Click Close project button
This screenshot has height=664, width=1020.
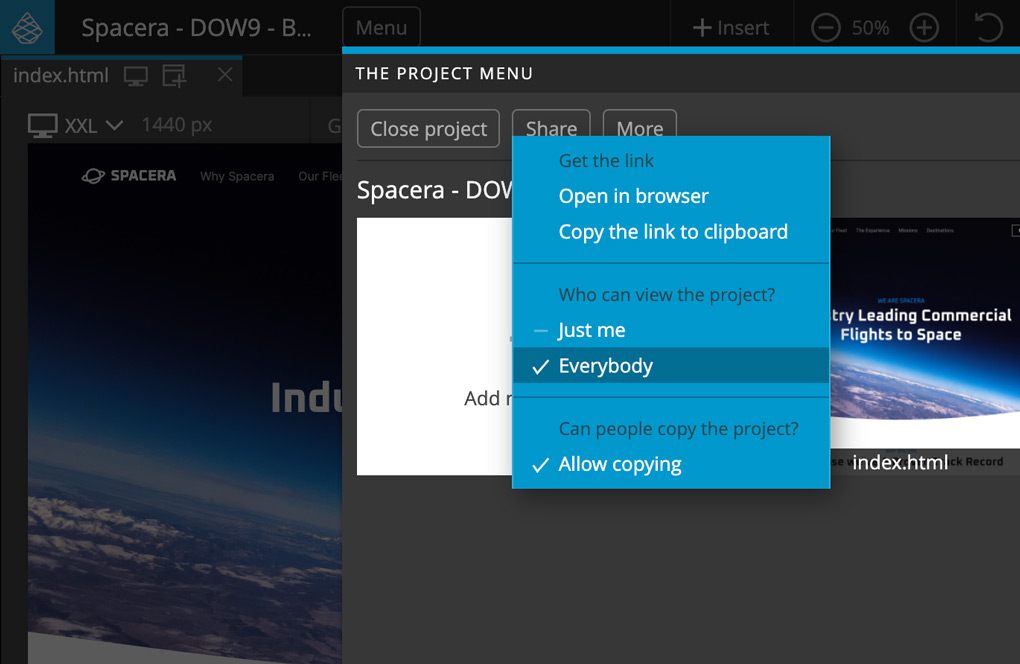point(428,129)
